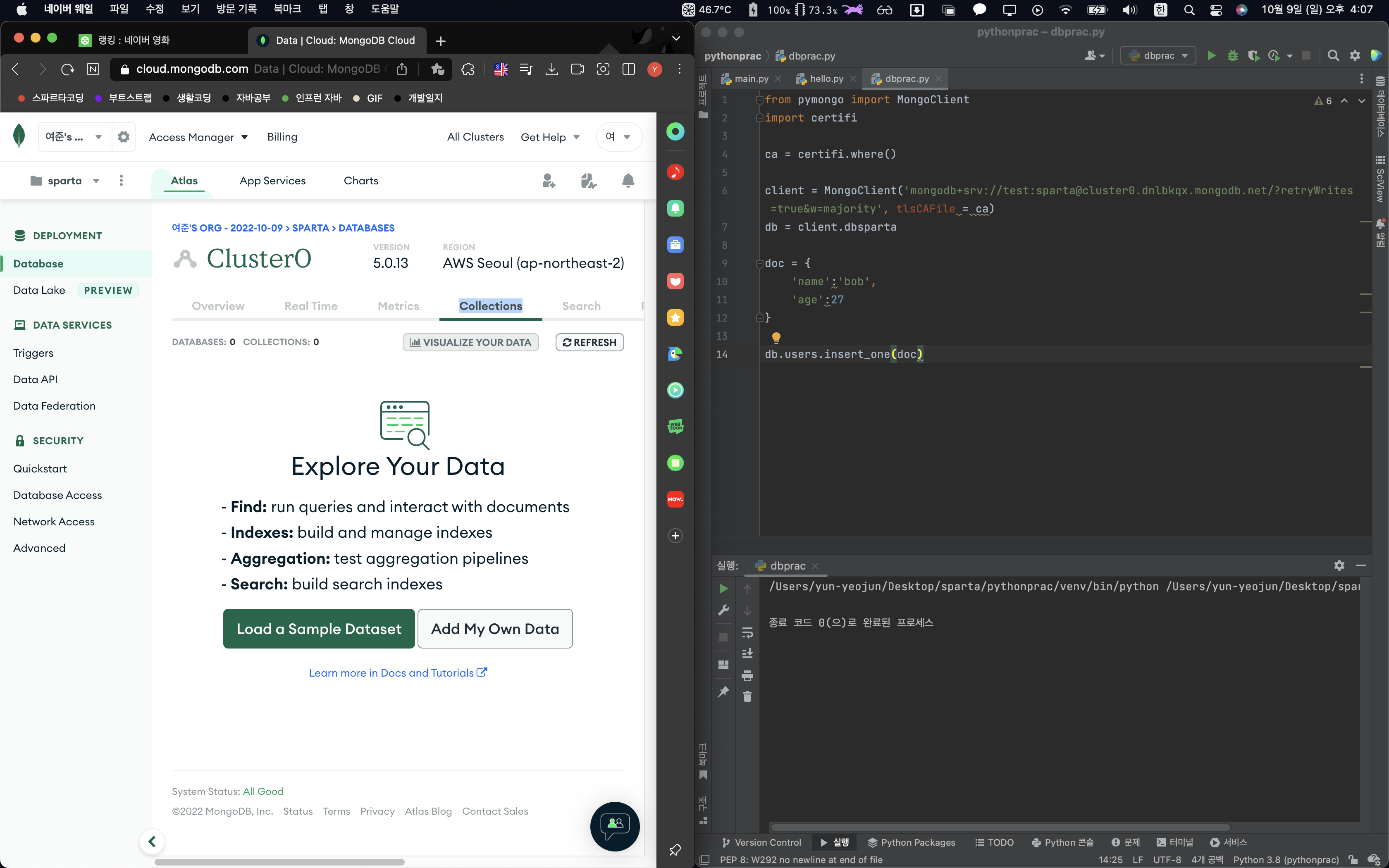Expand Get Help dropdown
1389x868 pixels.
click(550, 137)
